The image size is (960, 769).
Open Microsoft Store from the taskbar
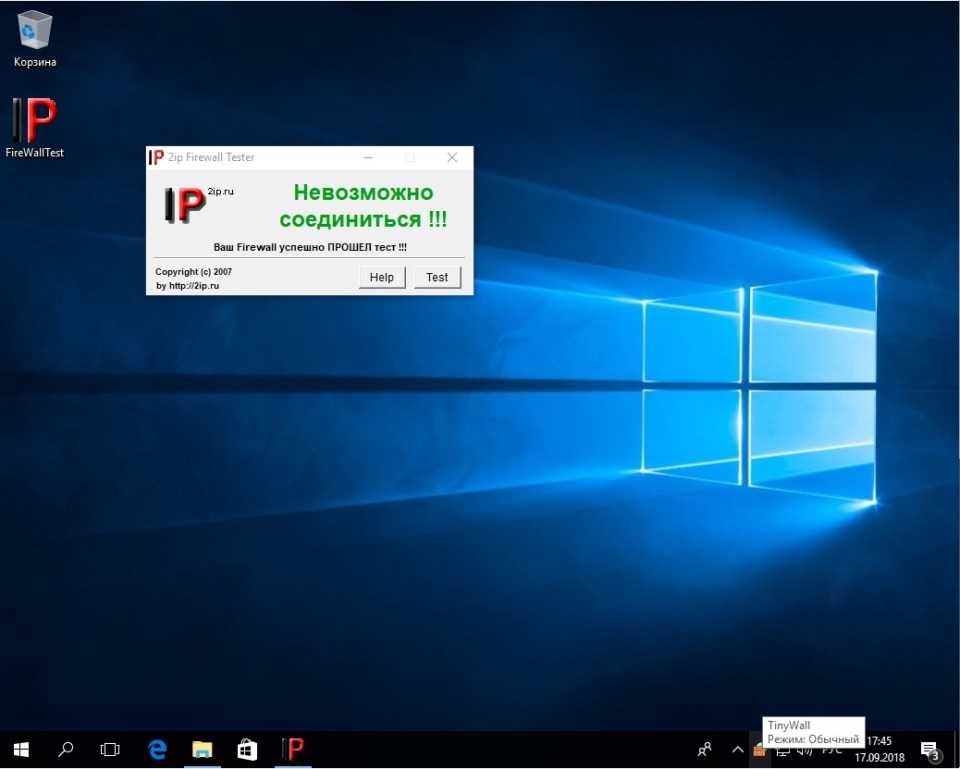247,749
